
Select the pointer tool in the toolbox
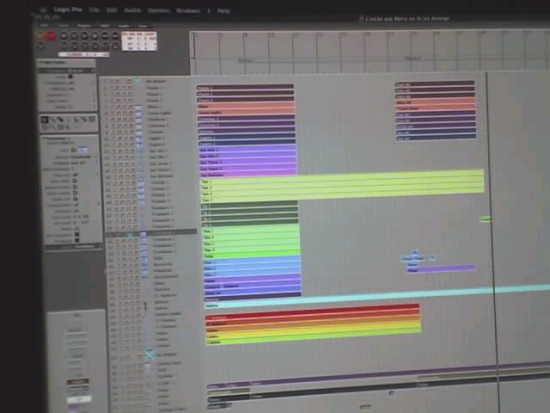45,120
